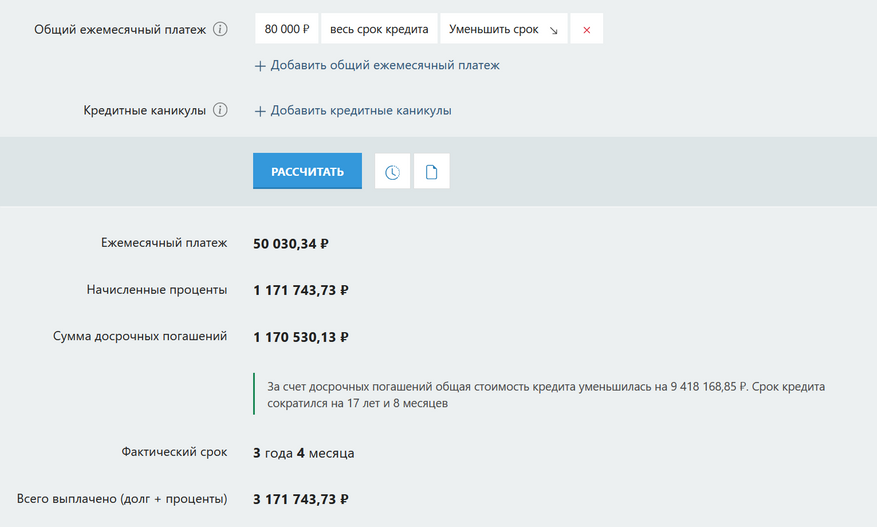Click info icon beside Кредитные каникулы
The height and width of the screenshot is (527, 877).
(x=220, y=110)
